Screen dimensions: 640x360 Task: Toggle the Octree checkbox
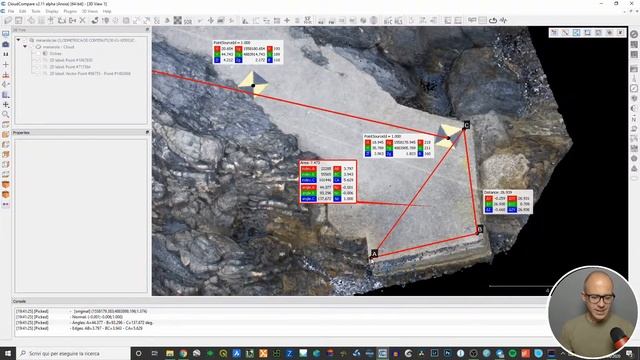(39, 53)
